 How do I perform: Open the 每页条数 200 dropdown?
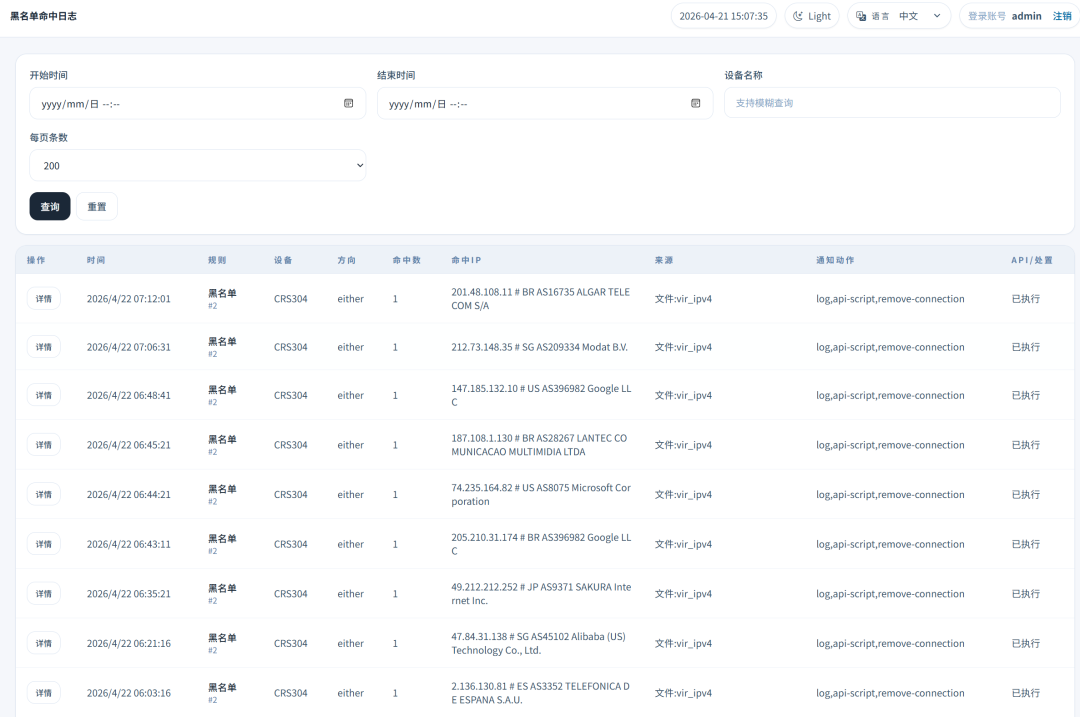click(x=198, y=165)
